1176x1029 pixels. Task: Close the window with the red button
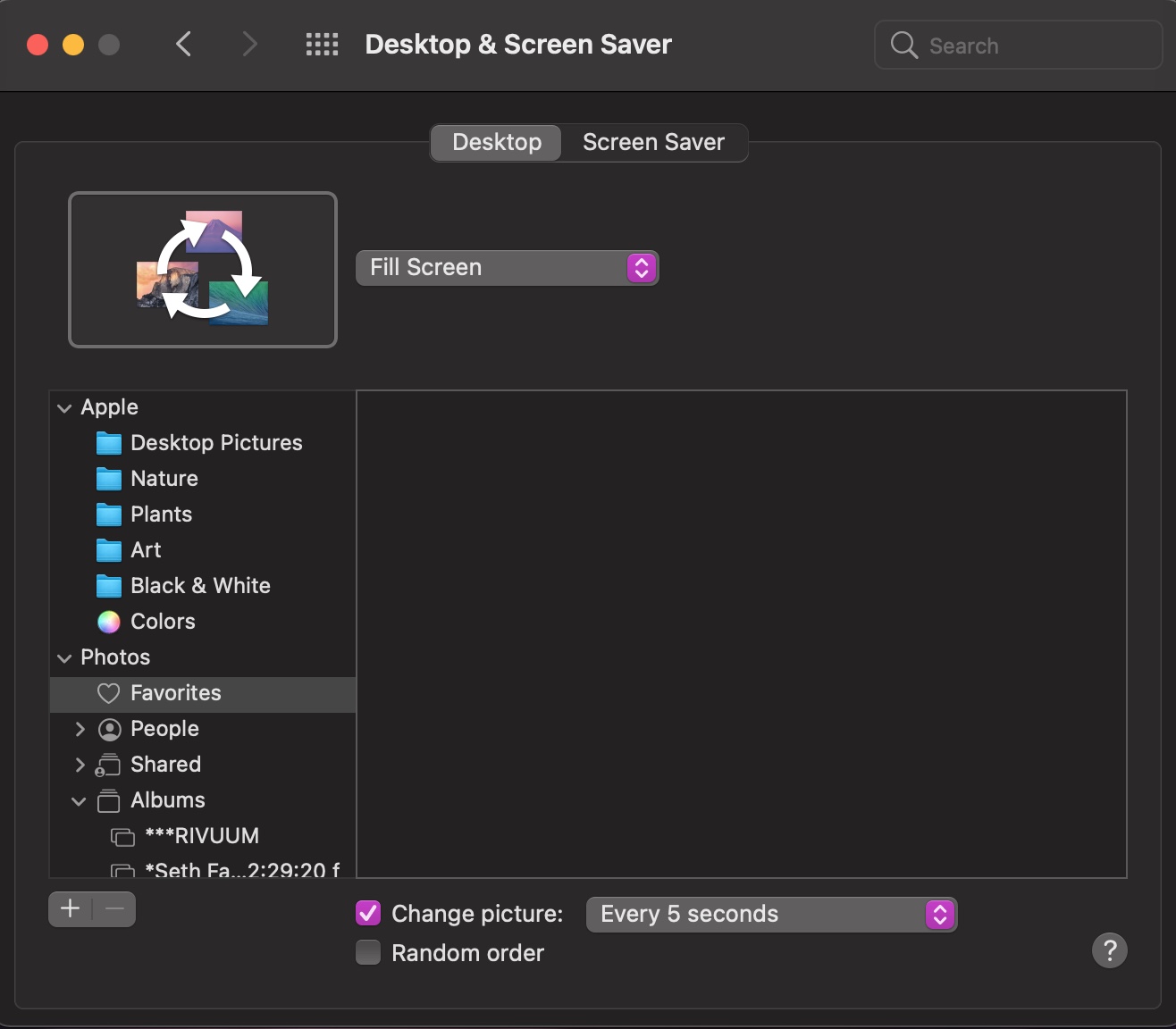click(38, 45)
